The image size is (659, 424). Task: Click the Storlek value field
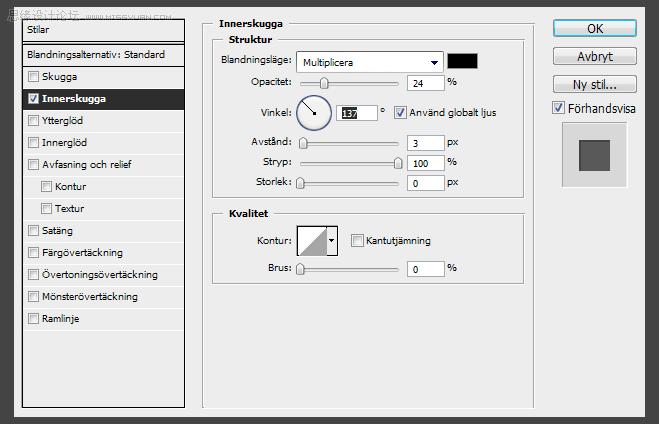pos(425,183)
